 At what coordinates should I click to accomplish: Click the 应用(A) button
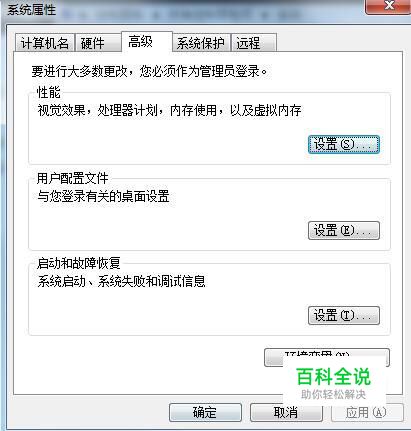click(x=367, y=413)
